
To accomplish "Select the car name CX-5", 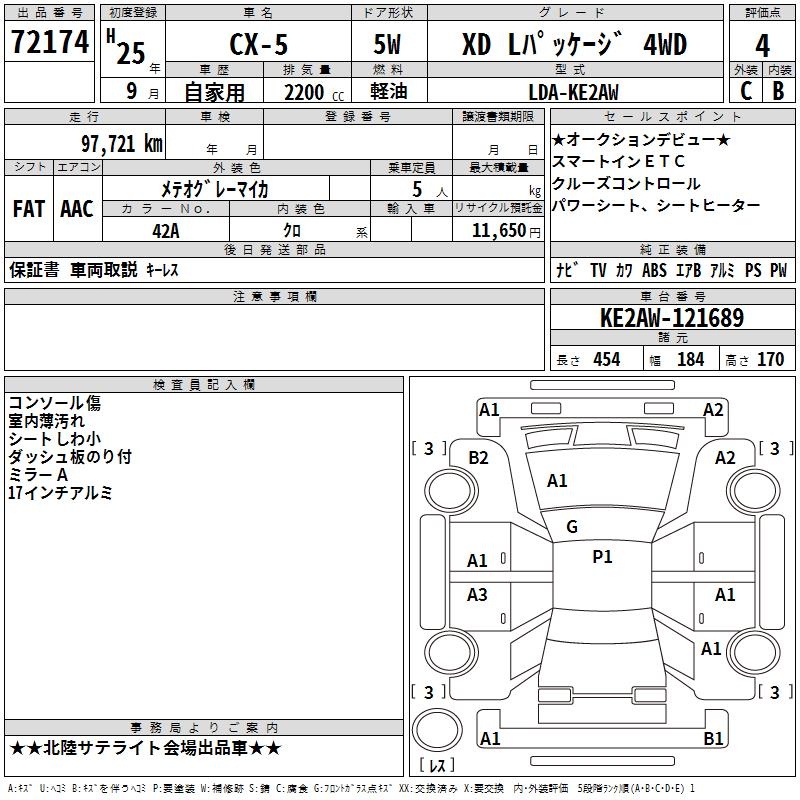I will pos(258,44).
